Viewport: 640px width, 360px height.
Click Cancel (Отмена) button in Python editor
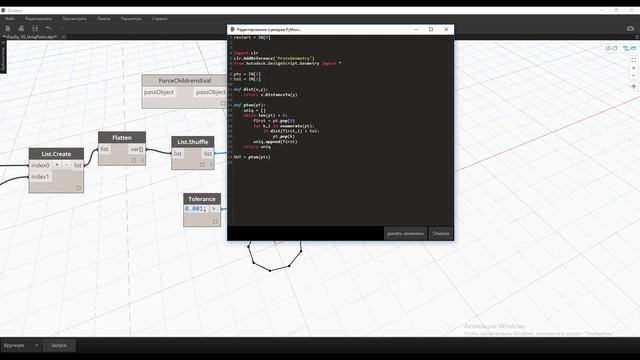pyautogui.click(x=441, y=233)
